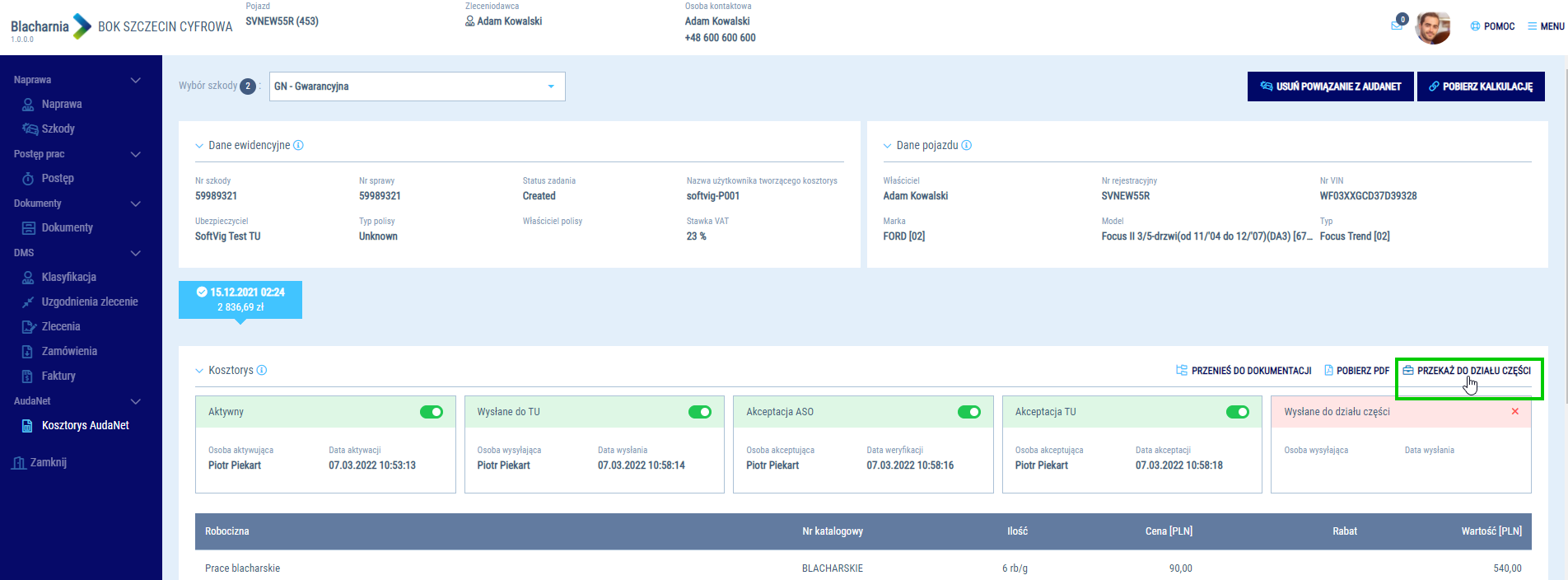Click the info icon beside Dane pojazdu
The image size is (1568, 580).
pyautogui.click(x=967, y=145)
